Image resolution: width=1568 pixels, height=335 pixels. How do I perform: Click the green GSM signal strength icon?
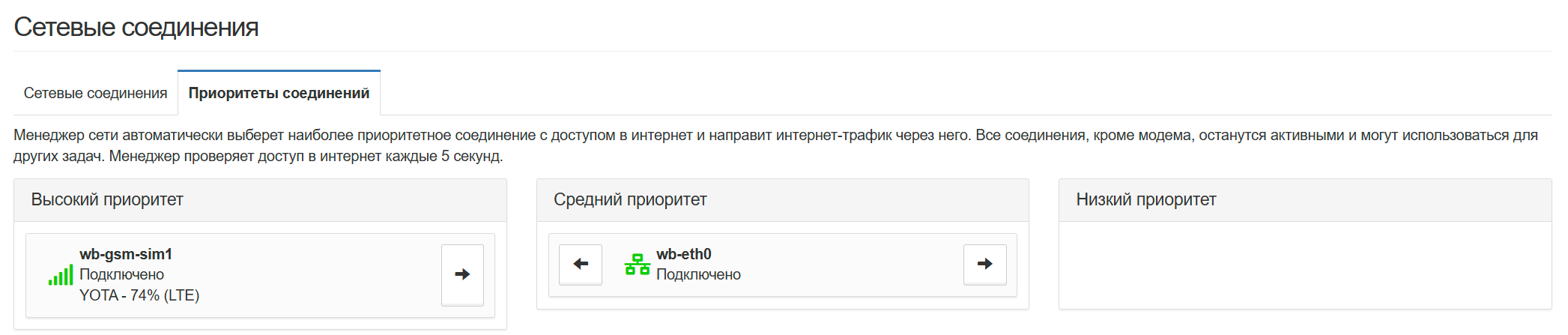[x=61, y=275]
